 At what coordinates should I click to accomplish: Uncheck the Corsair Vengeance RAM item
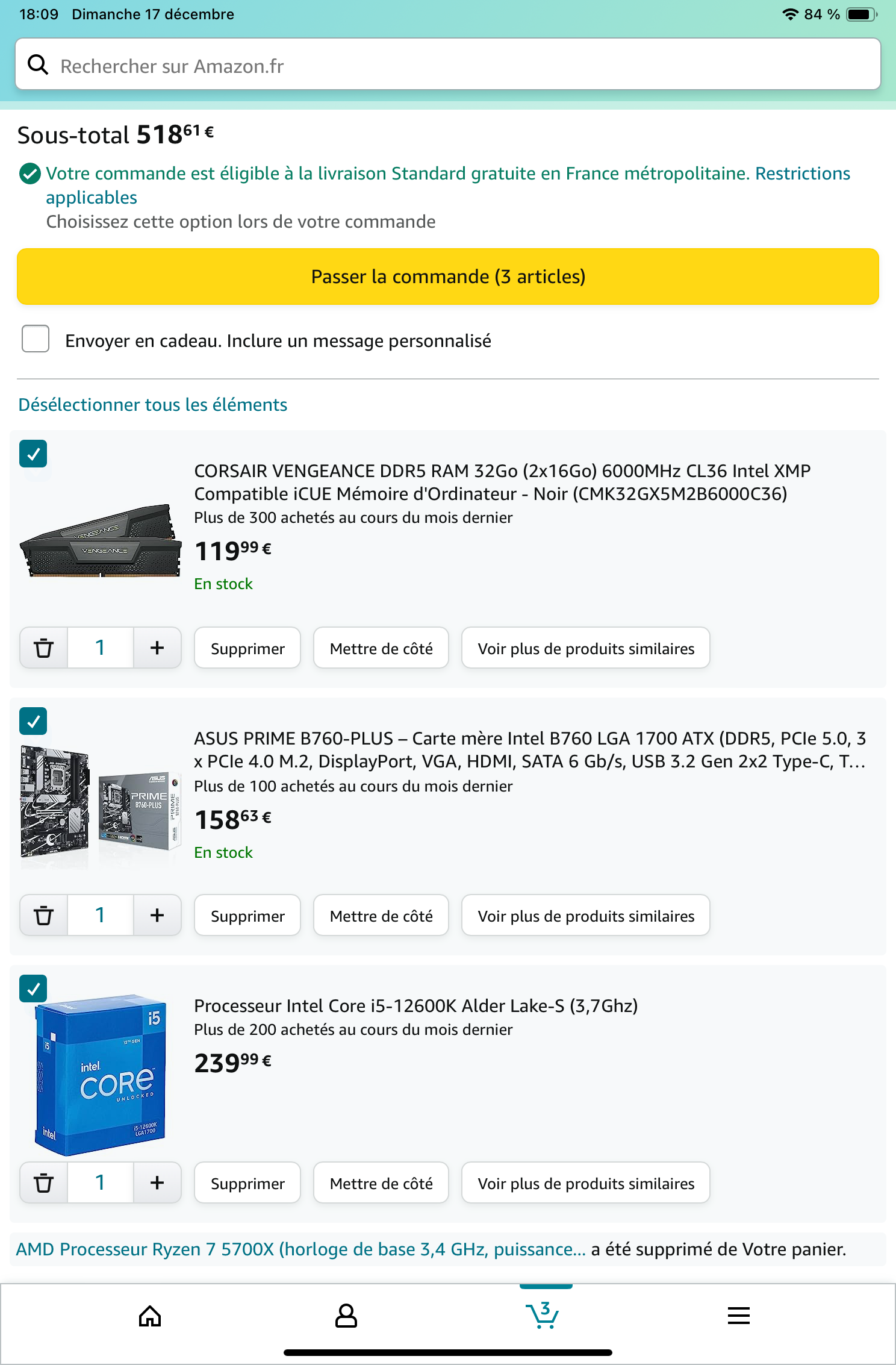(34, 454)
